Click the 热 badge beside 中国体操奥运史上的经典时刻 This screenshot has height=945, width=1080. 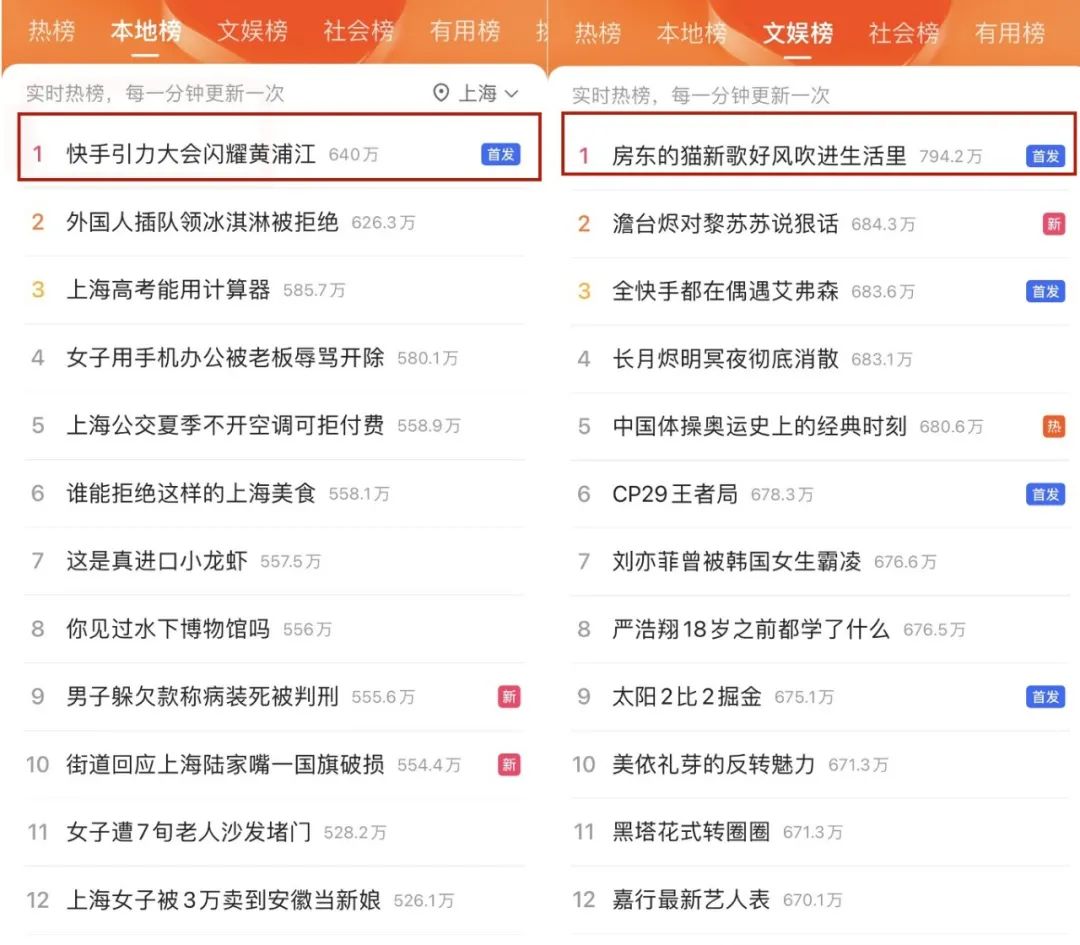click(1054, 426)
